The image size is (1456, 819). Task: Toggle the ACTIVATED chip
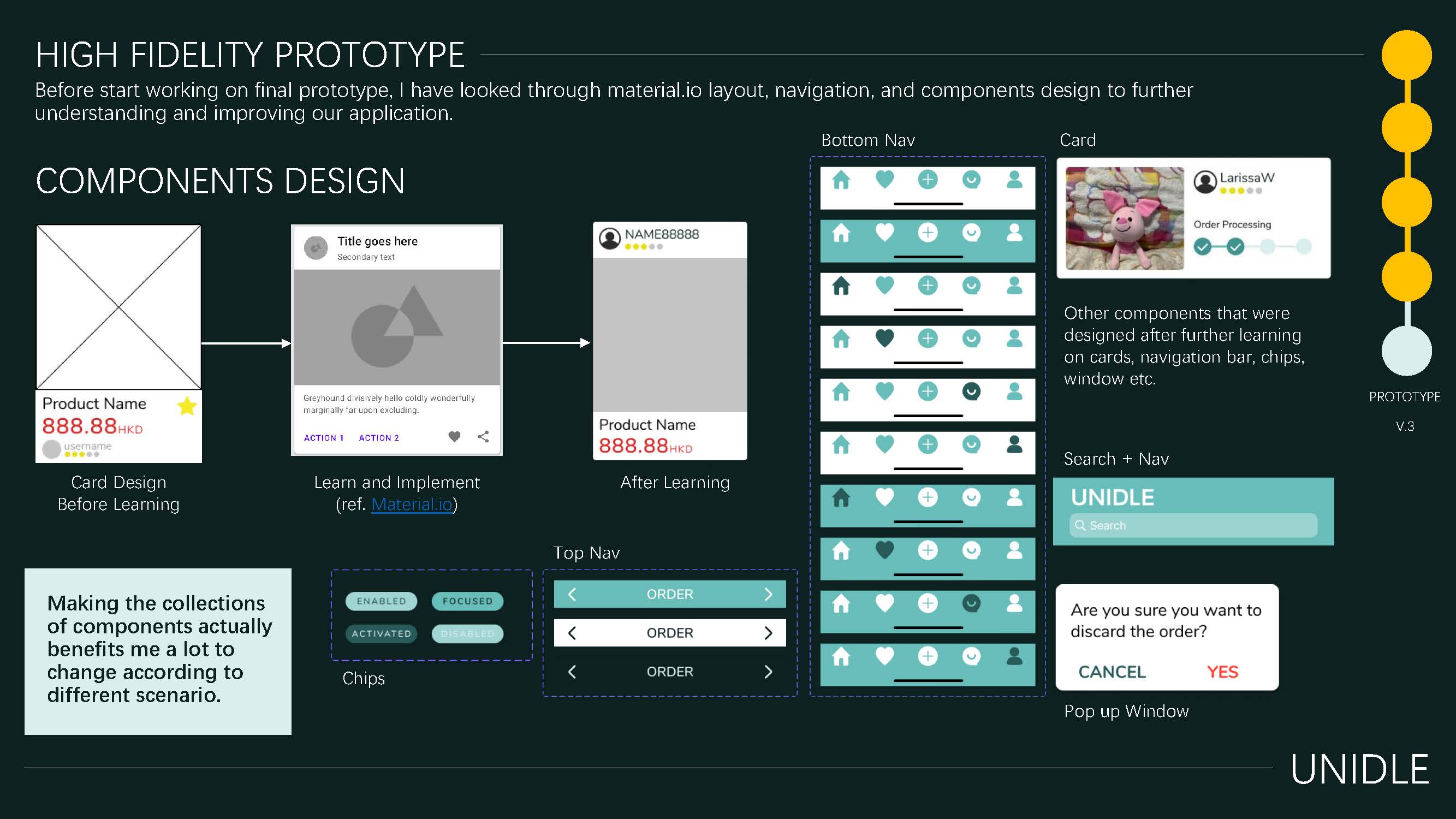pyautogui.click(x=382, y=633)
